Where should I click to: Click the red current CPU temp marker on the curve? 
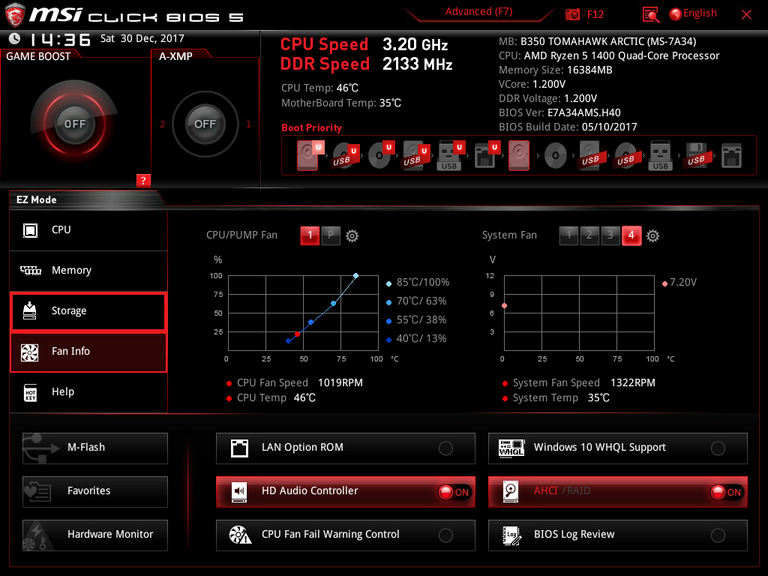click(x=297, y=334)
